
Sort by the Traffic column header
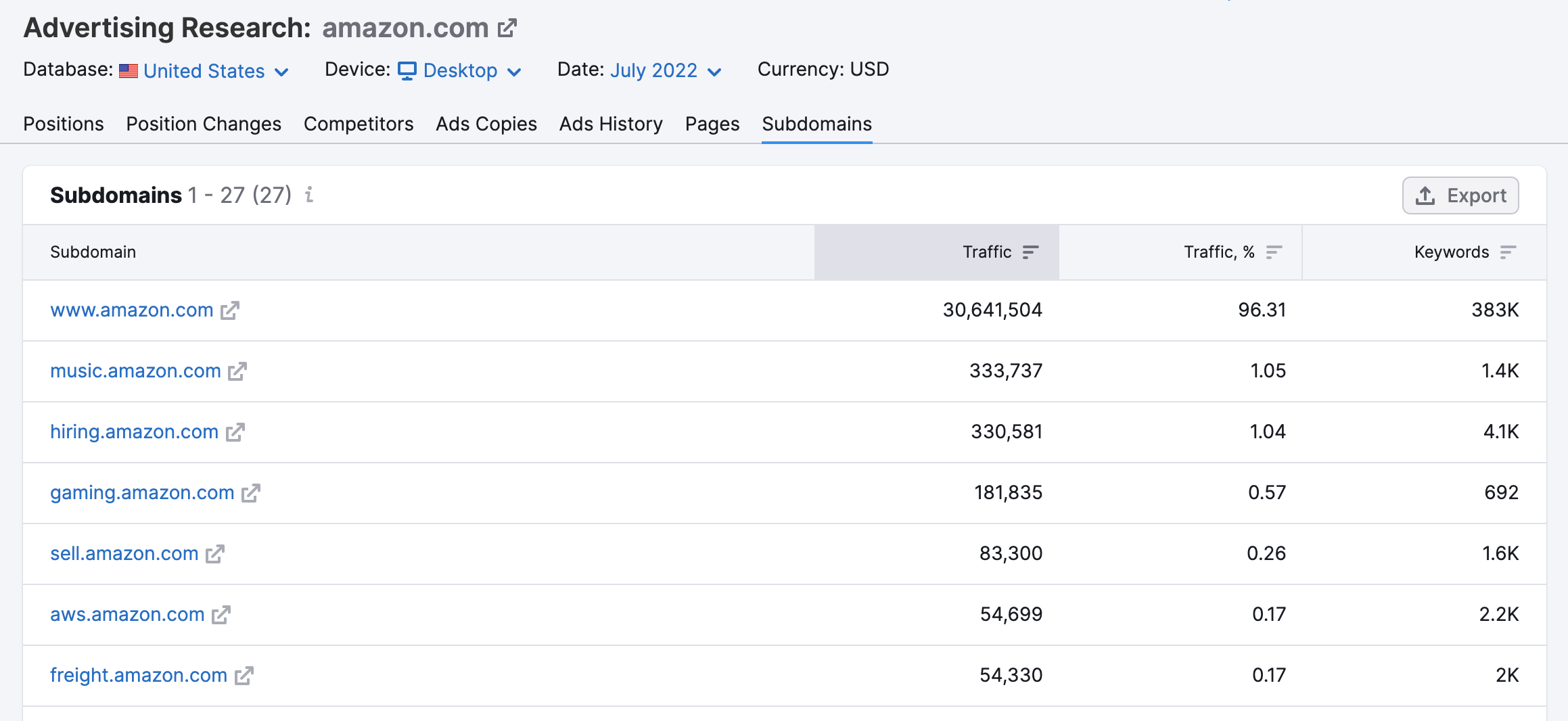(x=937, y=252)
